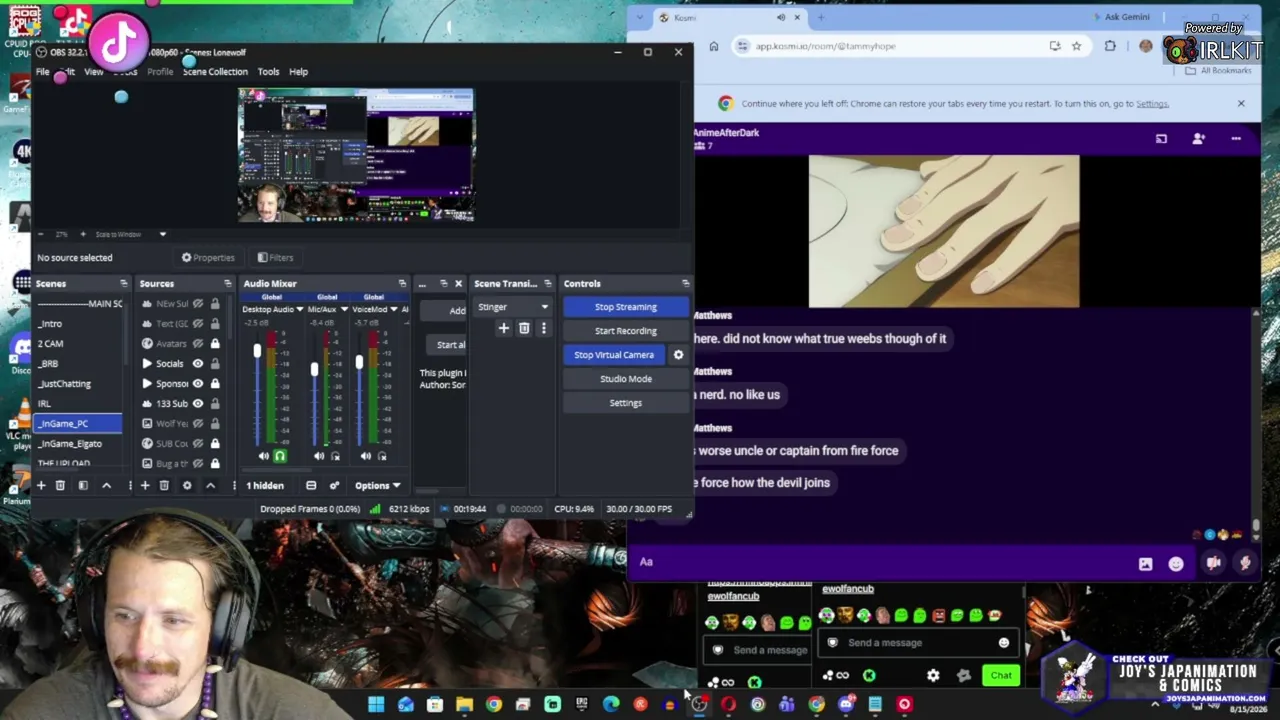Open the chat overlay settings gear icon
The height and width of the screenshot is (720, 1280).
pos(933,676)
